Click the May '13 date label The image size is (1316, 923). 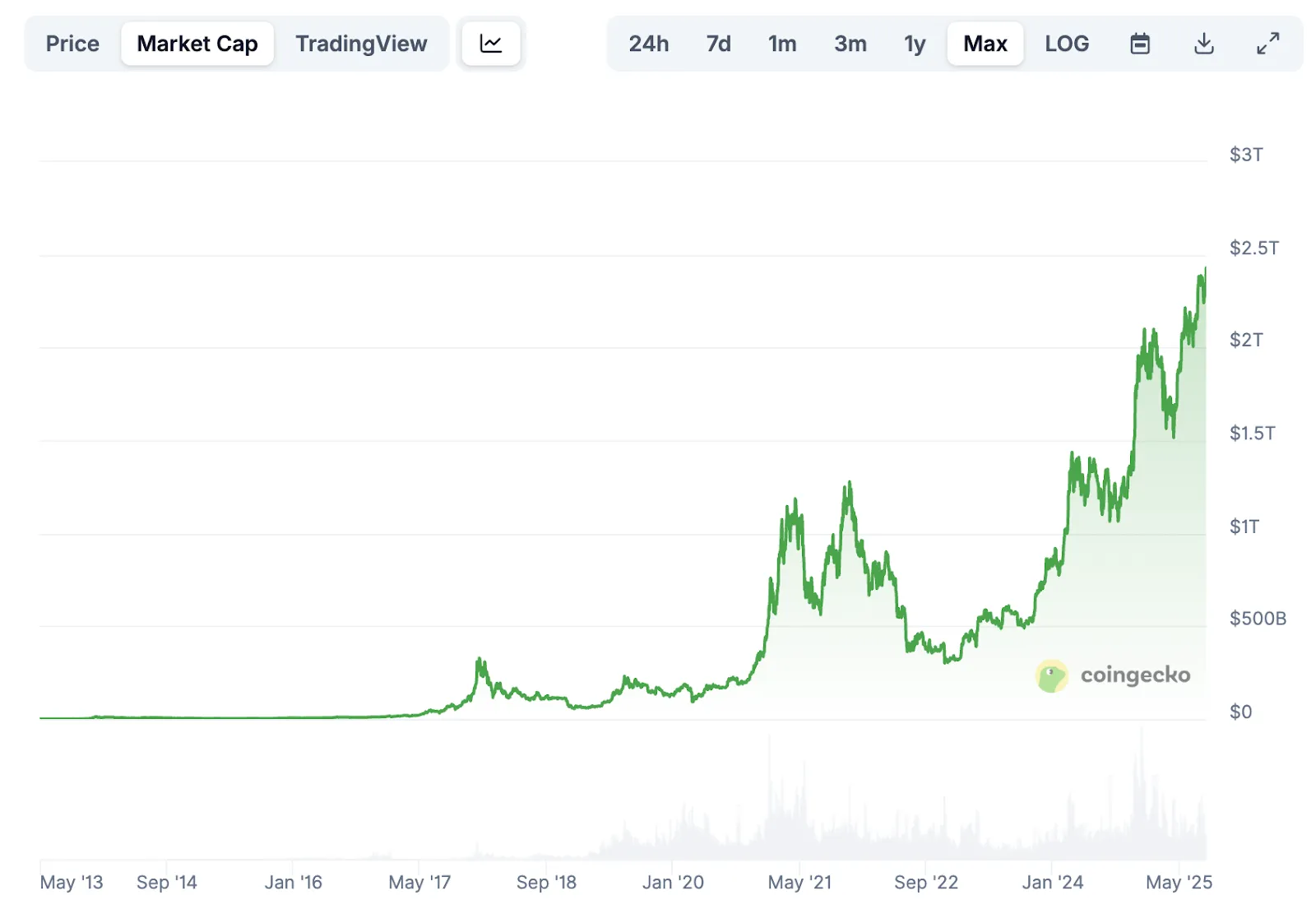(72, 882)
